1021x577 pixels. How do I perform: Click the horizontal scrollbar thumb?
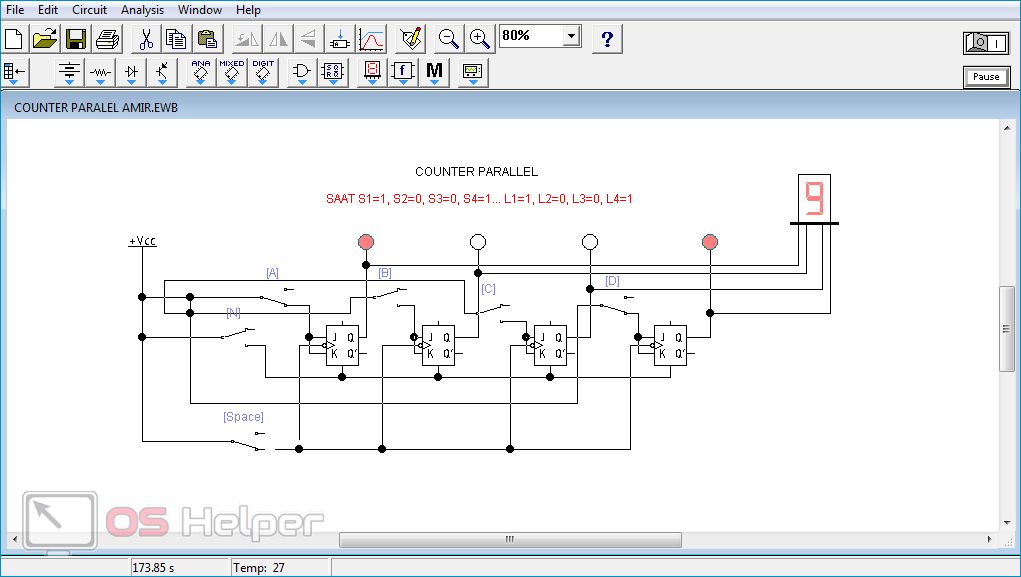[x=510, y=540]
